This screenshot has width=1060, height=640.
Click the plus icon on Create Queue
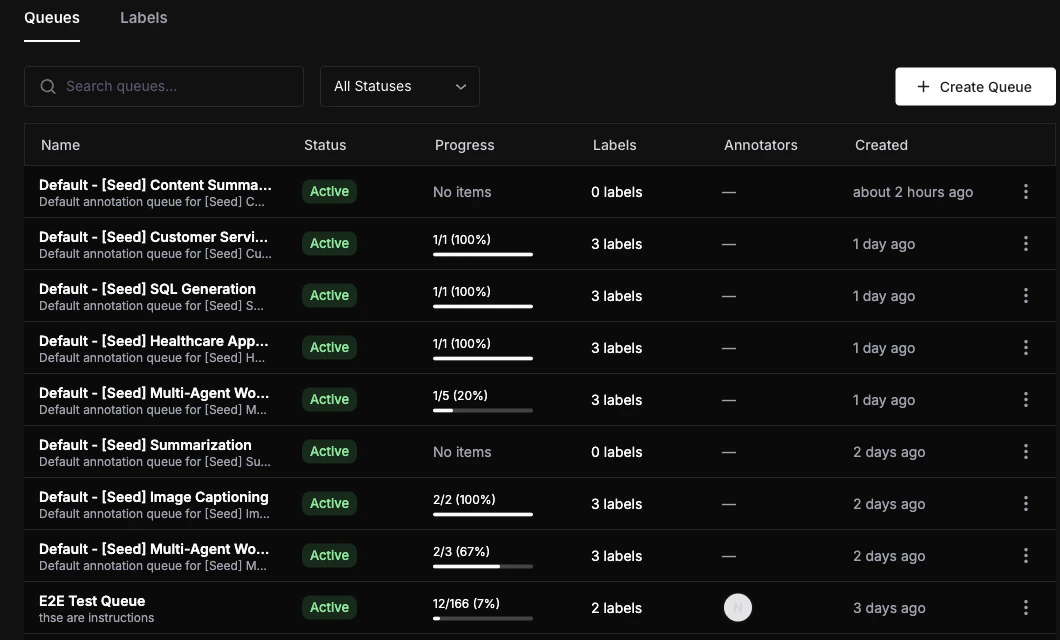point(922,87)
